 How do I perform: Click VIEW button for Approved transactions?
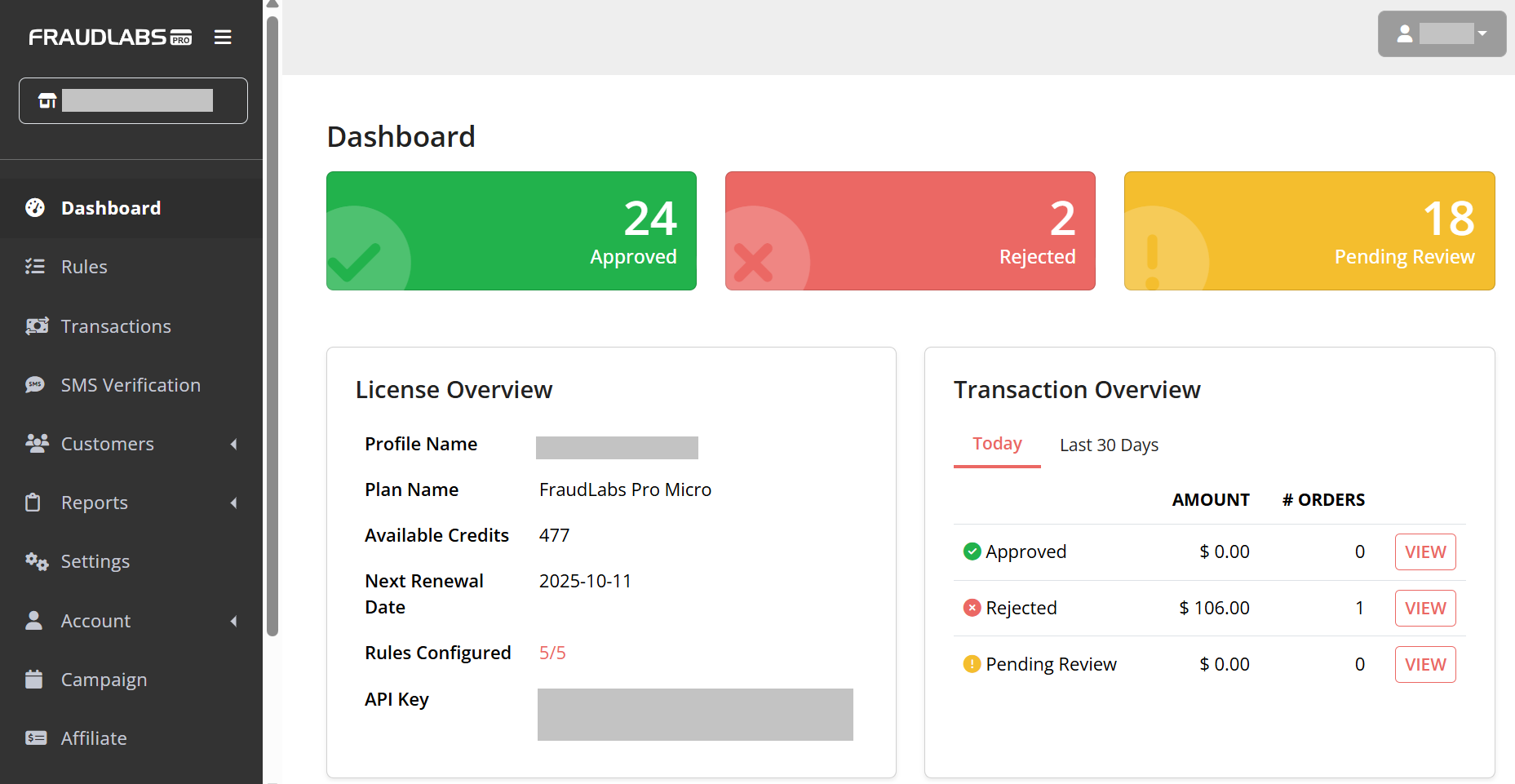[x=1424, y=552]
